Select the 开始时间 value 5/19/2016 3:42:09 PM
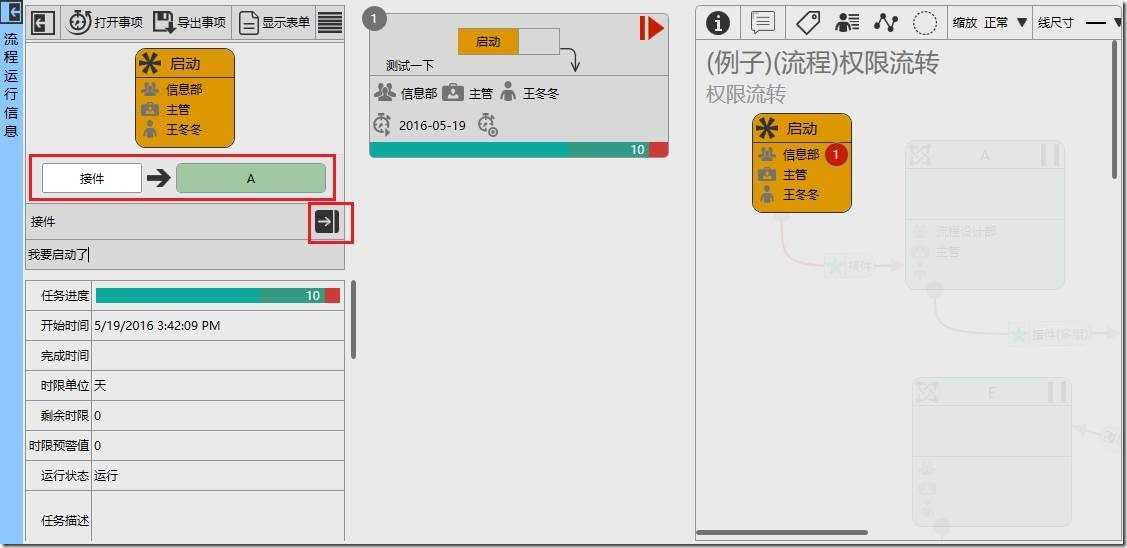This screenshot has width=1127, height=548. coord(157,326)
